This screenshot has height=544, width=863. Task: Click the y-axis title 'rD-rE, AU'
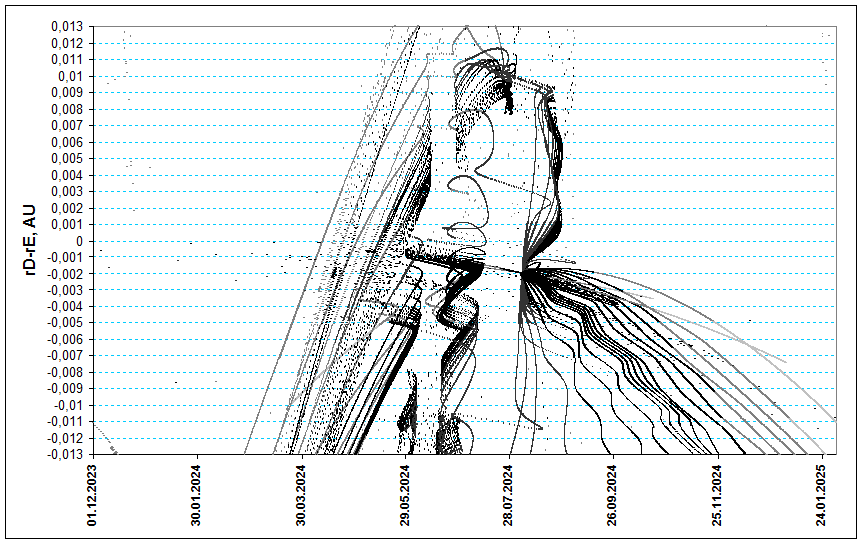click(30, 240)
